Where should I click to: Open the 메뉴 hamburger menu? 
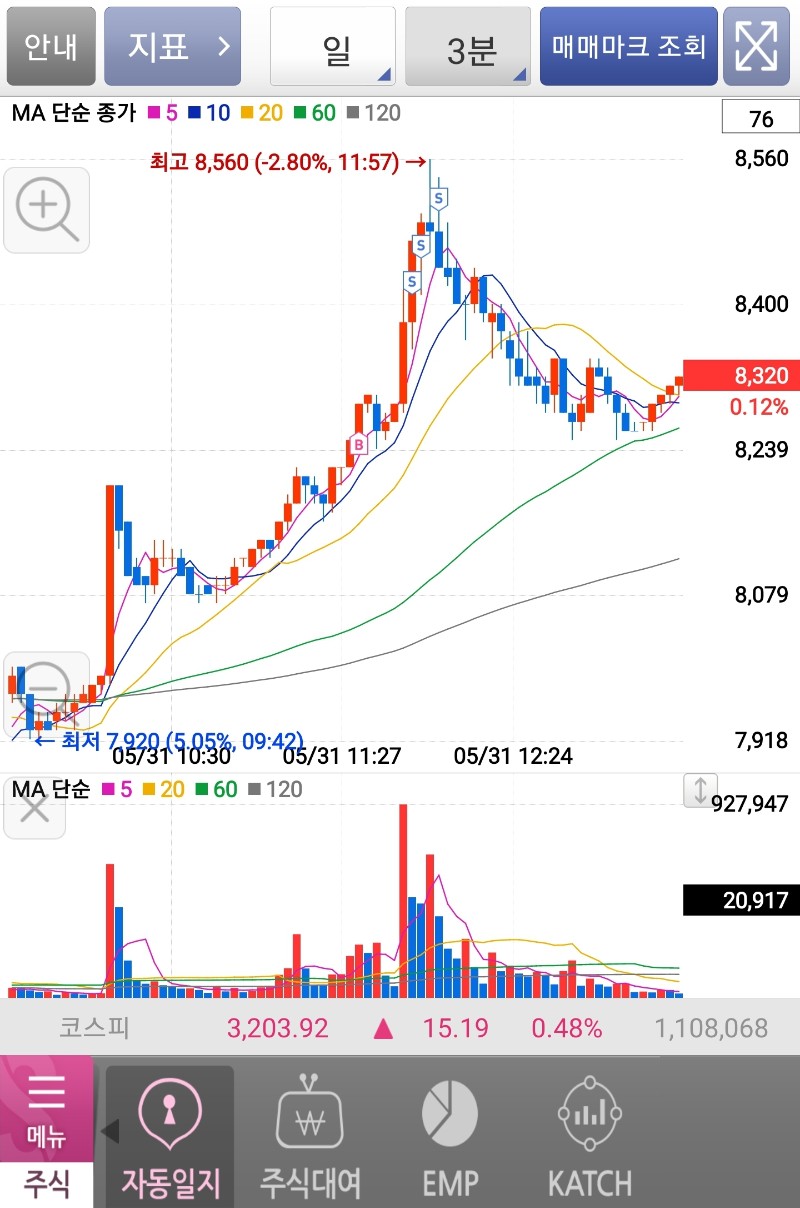pyautogui.click(x=46, y=1107)
